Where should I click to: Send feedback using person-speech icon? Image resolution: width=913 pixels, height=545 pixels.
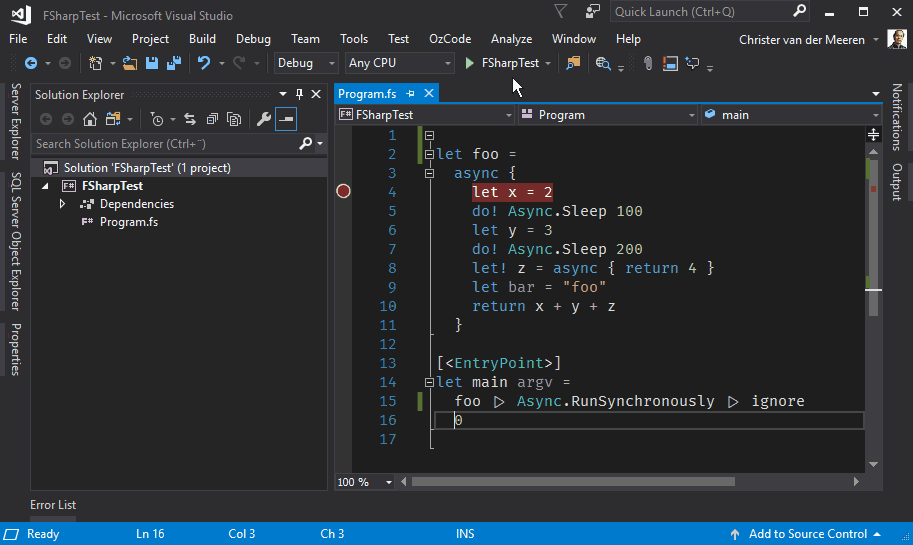(593, 11)
